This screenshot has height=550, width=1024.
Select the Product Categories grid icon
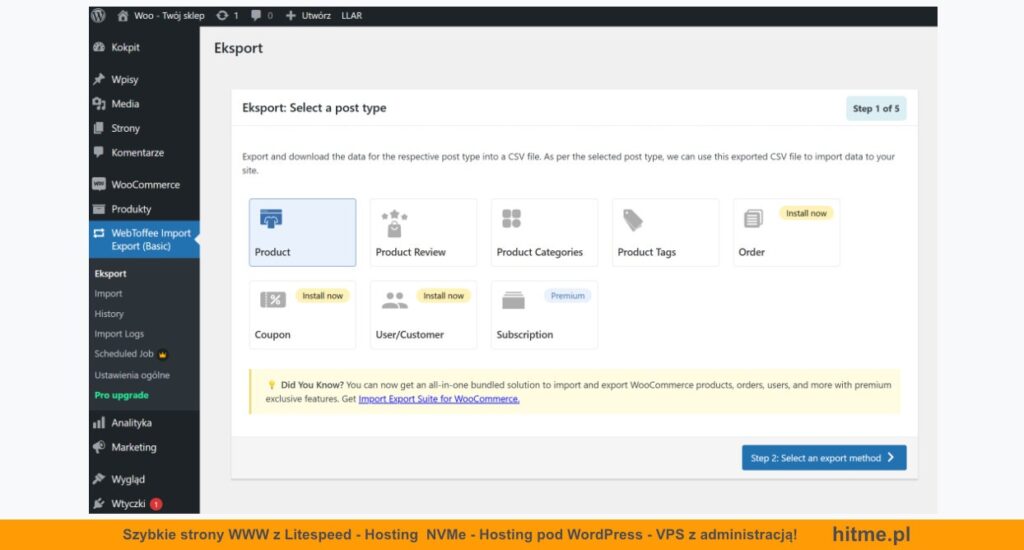click(512, 219)
